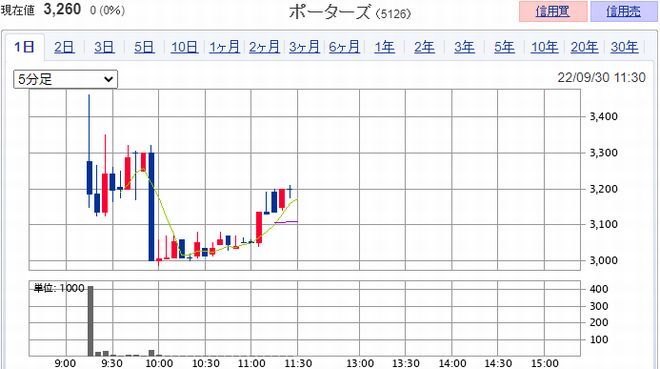Click the 14:00 time axis label

coord(452,363)
